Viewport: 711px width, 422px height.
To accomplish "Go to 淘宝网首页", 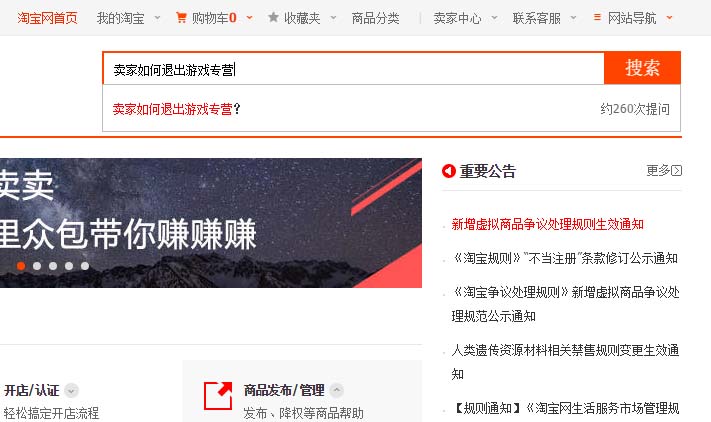I will point(48,18).
